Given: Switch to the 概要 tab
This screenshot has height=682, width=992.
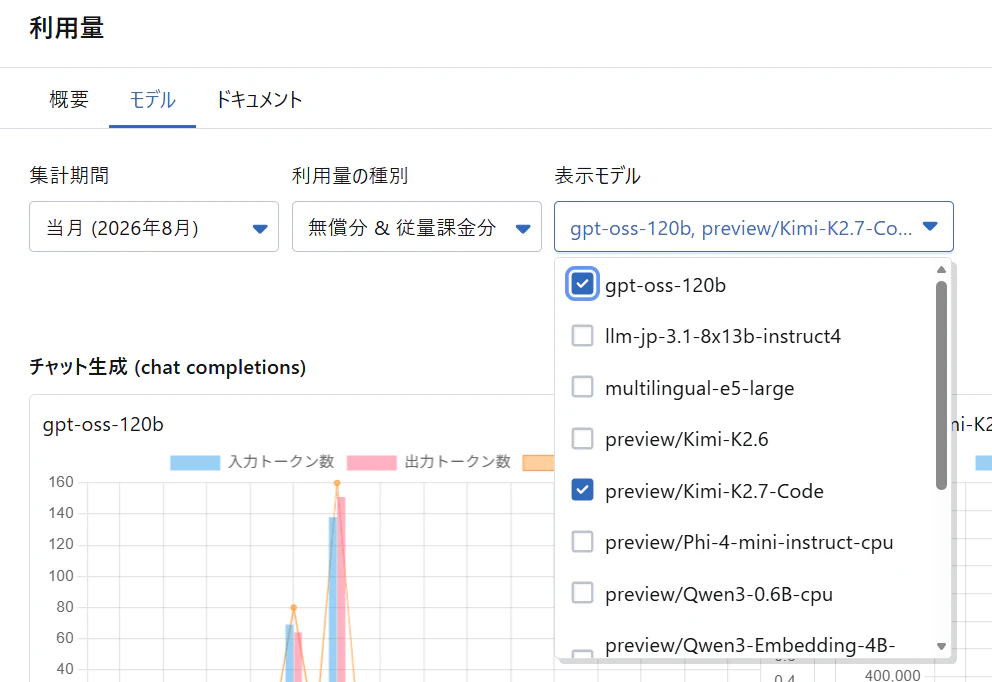Looking at the screenshot, I should click(69, 99).
